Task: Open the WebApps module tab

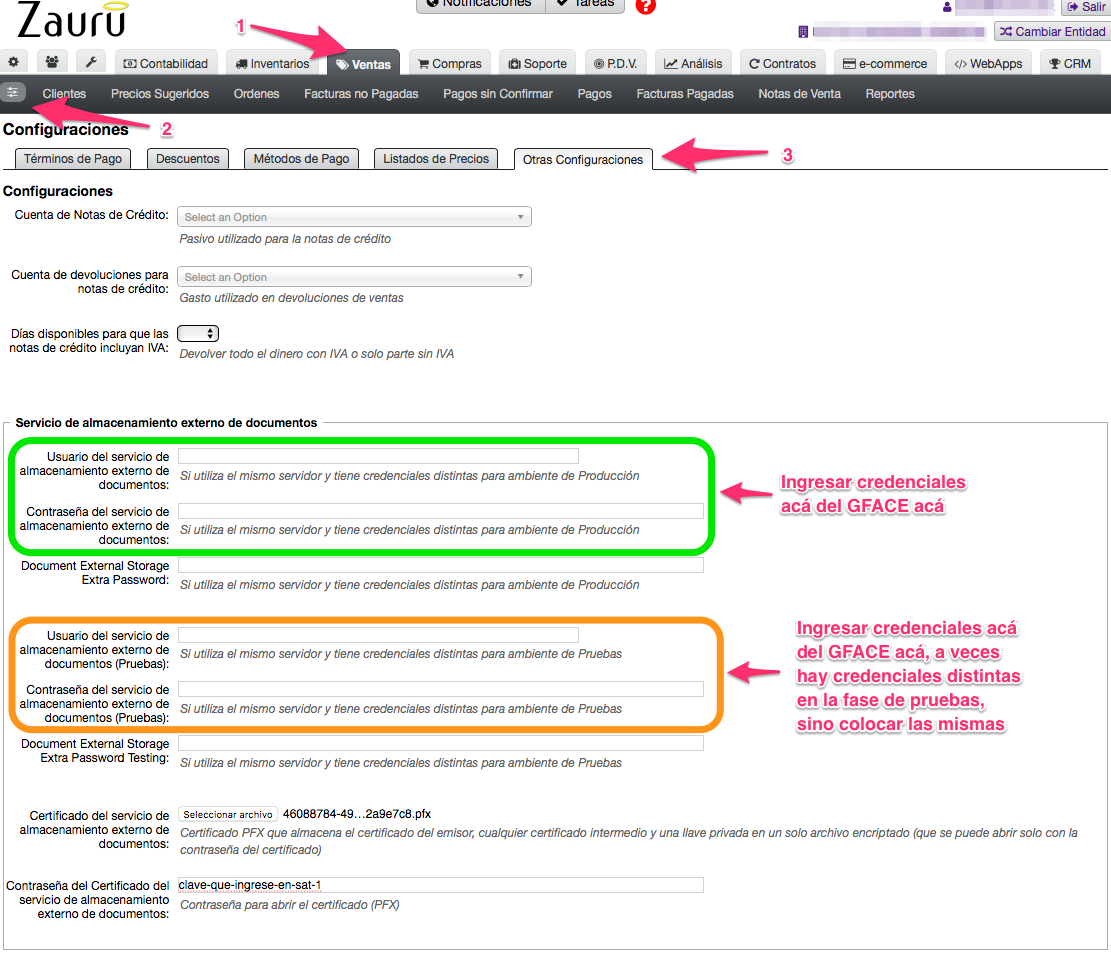Action: 988,63
